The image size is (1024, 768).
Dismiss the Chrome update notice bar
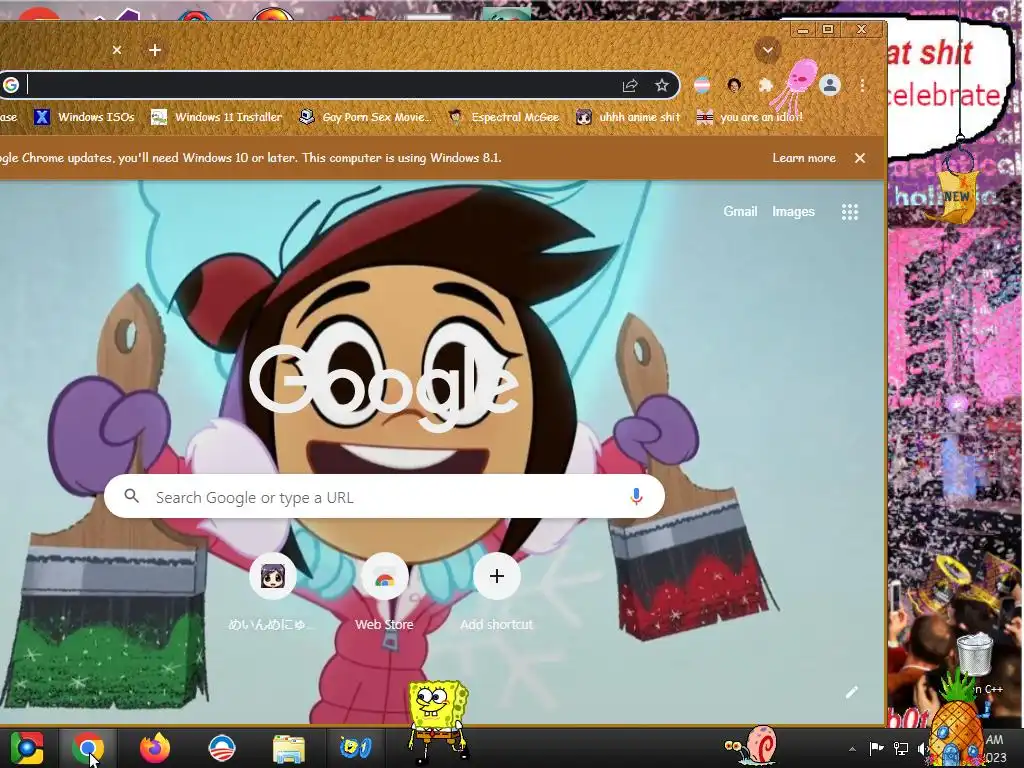click(x=860, y=158)
